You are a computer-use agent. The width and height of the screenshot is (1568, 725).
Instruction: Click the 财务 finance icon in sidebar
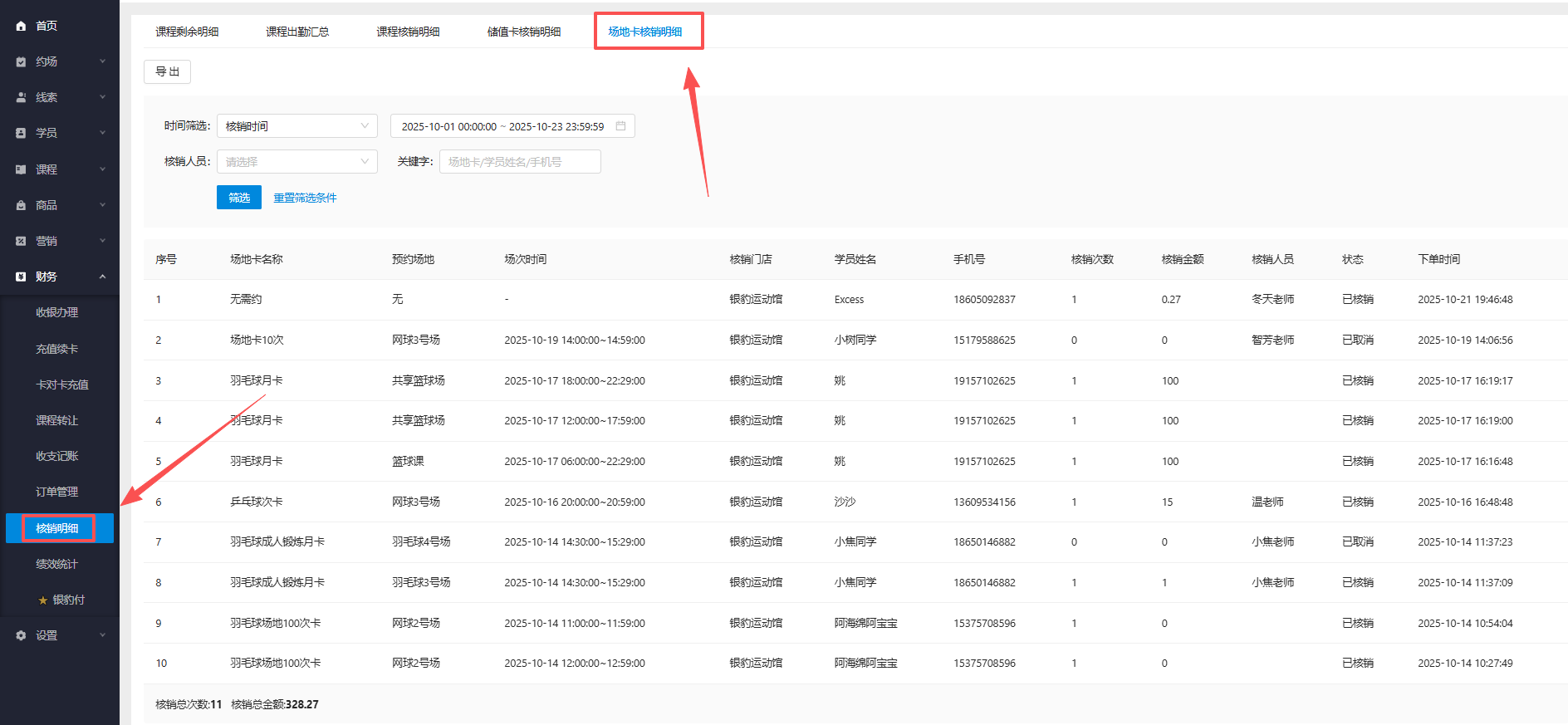21,277
